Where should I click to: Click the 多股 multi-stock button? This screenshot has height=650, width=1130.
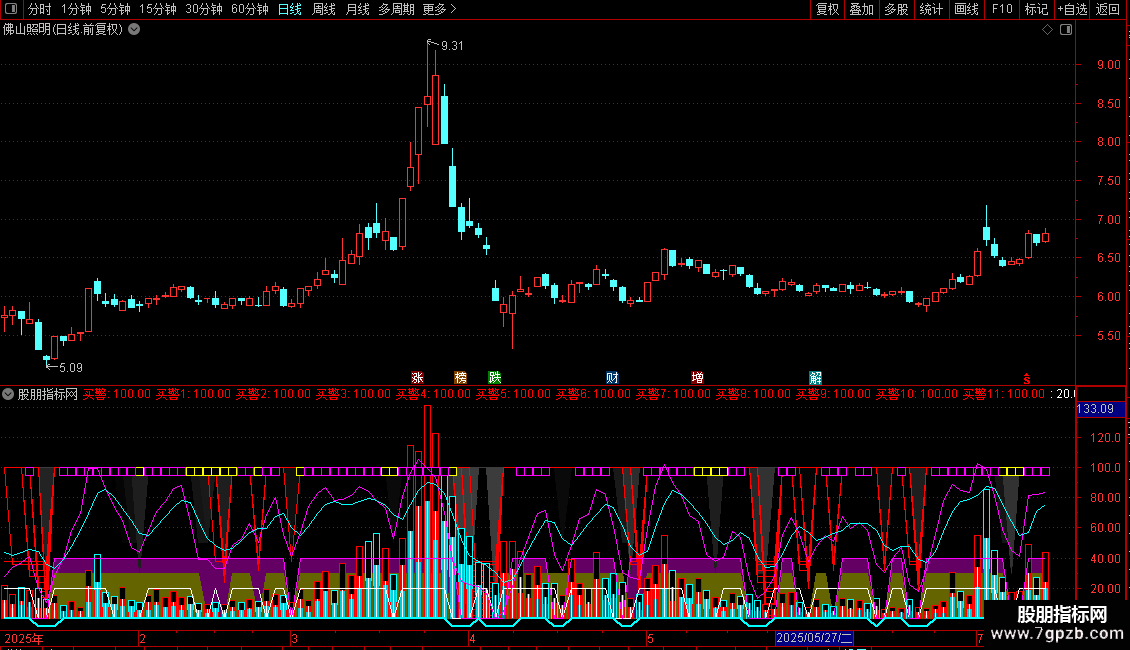pyautogui.click(x=896, y=9)
